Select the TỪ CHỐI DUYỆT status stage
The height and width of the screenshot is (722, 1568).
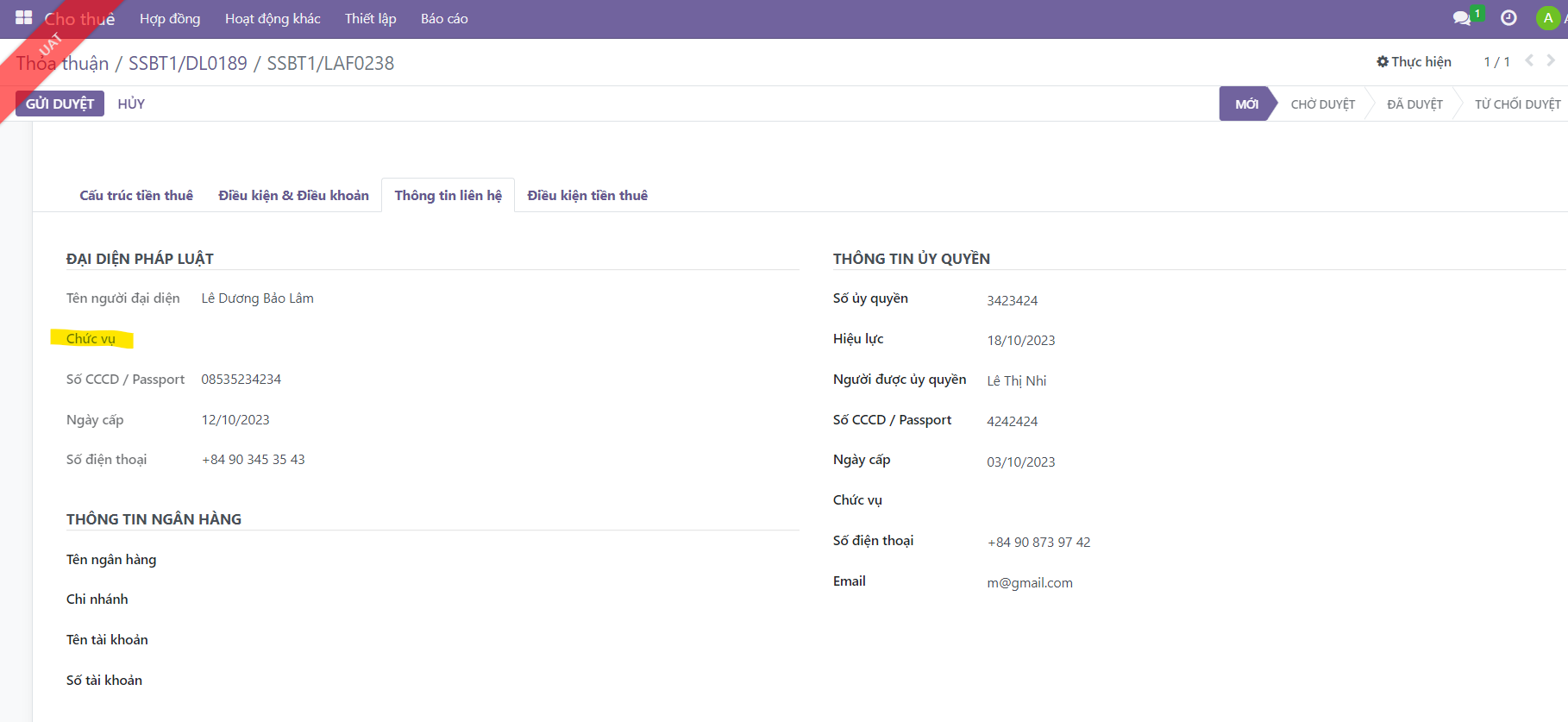(1517, 104)
